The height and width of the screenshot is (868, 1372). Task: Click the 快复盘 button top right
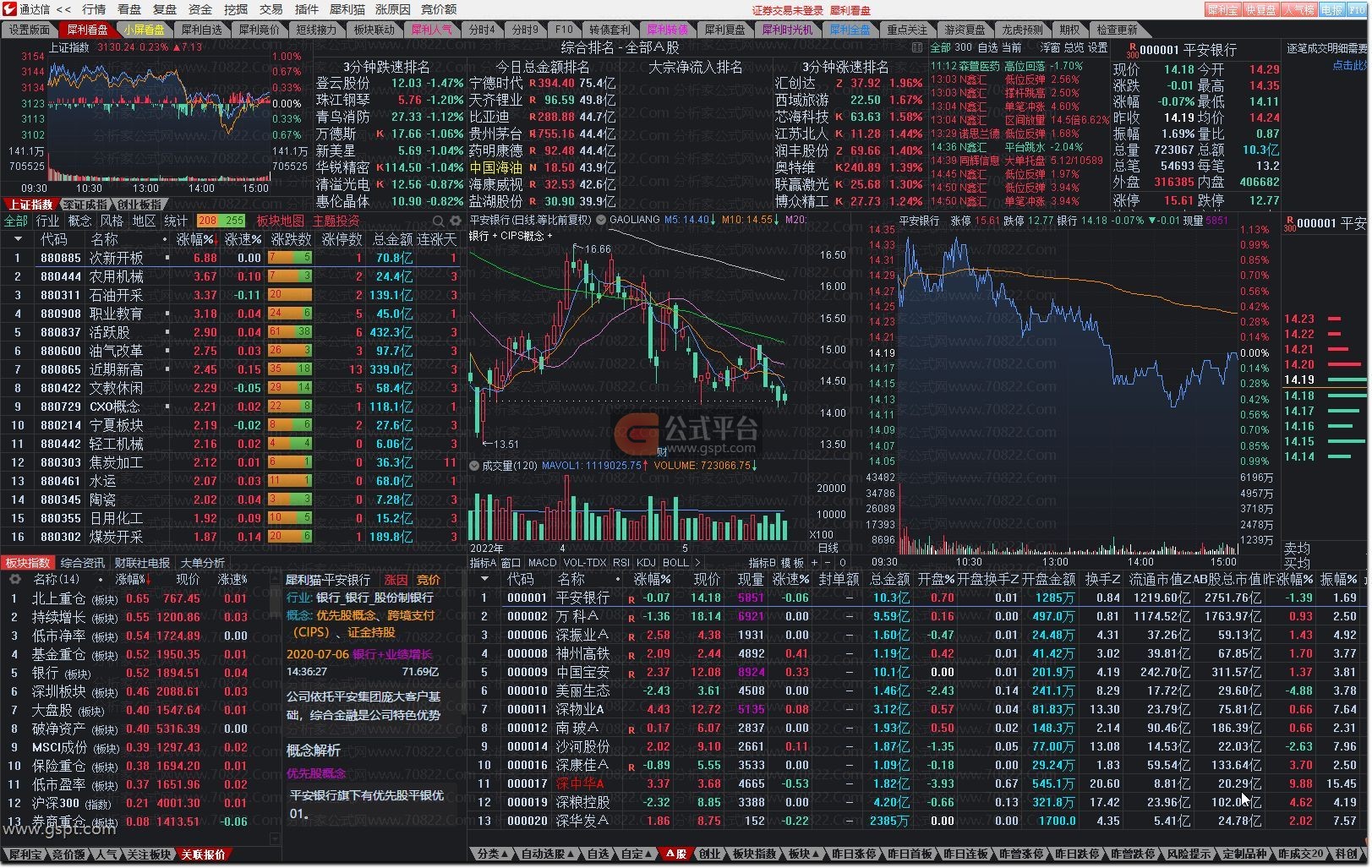[1260, 10]
